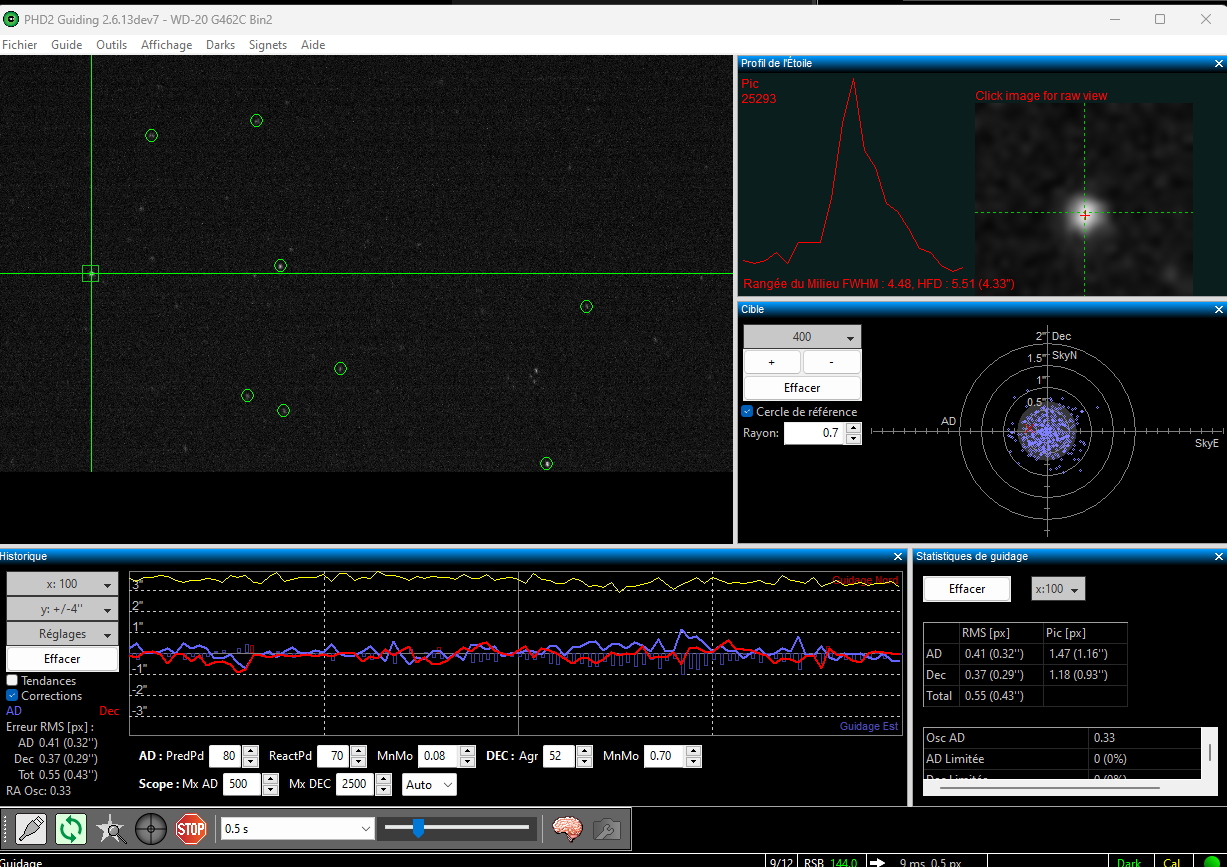
Task: Open x:100 dropdown in guiding statistics
Action: [x=1058, y=589]
